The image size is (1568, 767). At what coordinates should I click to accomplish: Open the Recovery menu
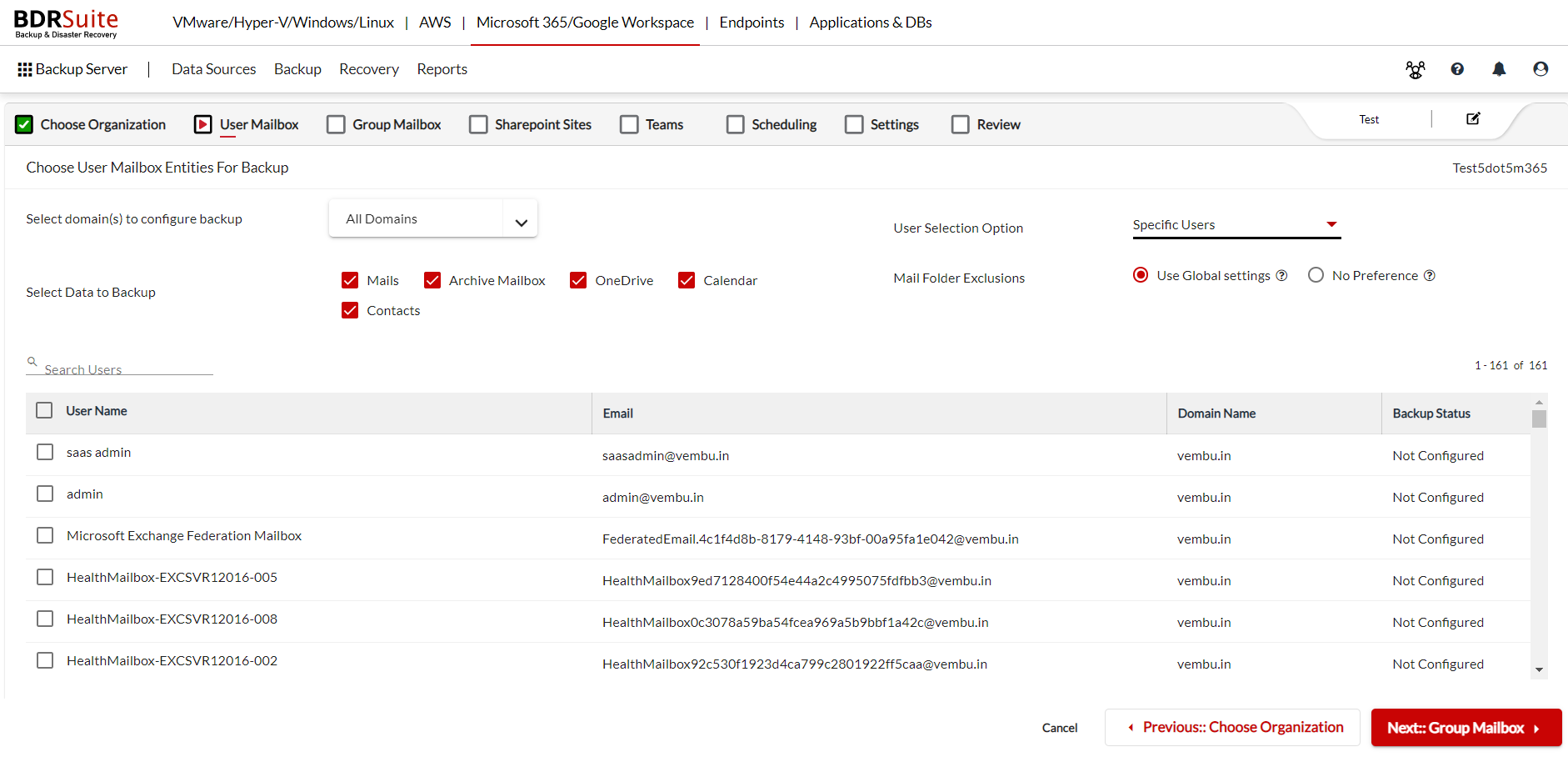click(369, 69)
